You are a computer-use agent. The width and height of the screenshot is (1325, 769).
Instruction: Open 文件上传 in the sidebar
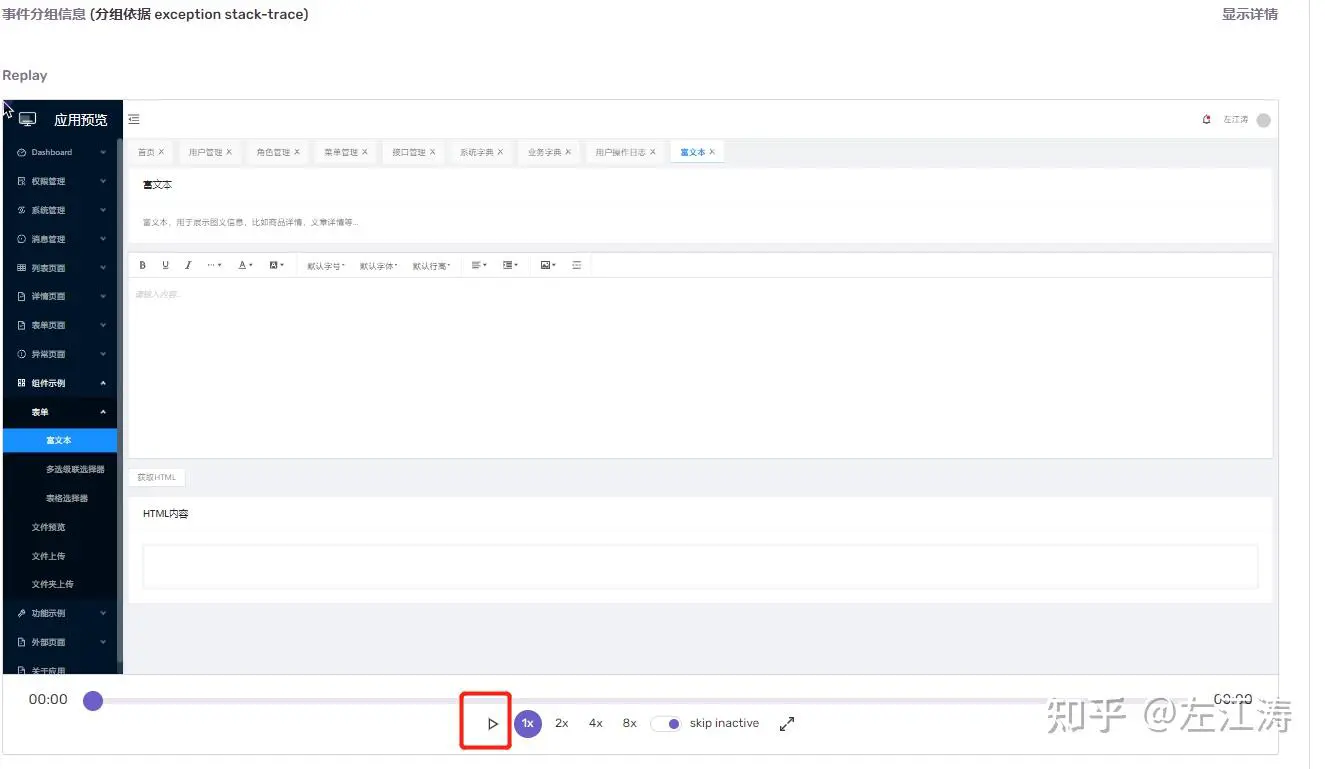pos(52,556)
